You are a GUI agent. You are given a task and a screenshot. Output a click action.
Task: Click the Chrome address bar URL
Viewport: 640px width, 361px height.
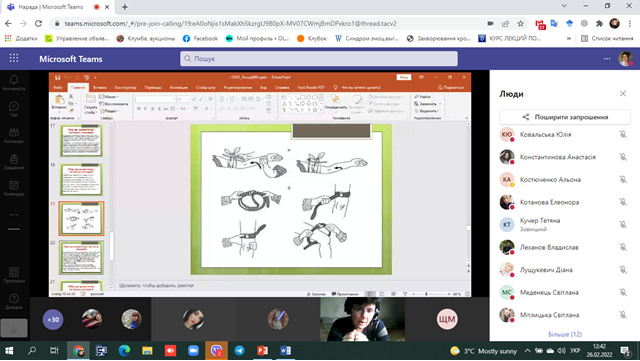point(231,23)
